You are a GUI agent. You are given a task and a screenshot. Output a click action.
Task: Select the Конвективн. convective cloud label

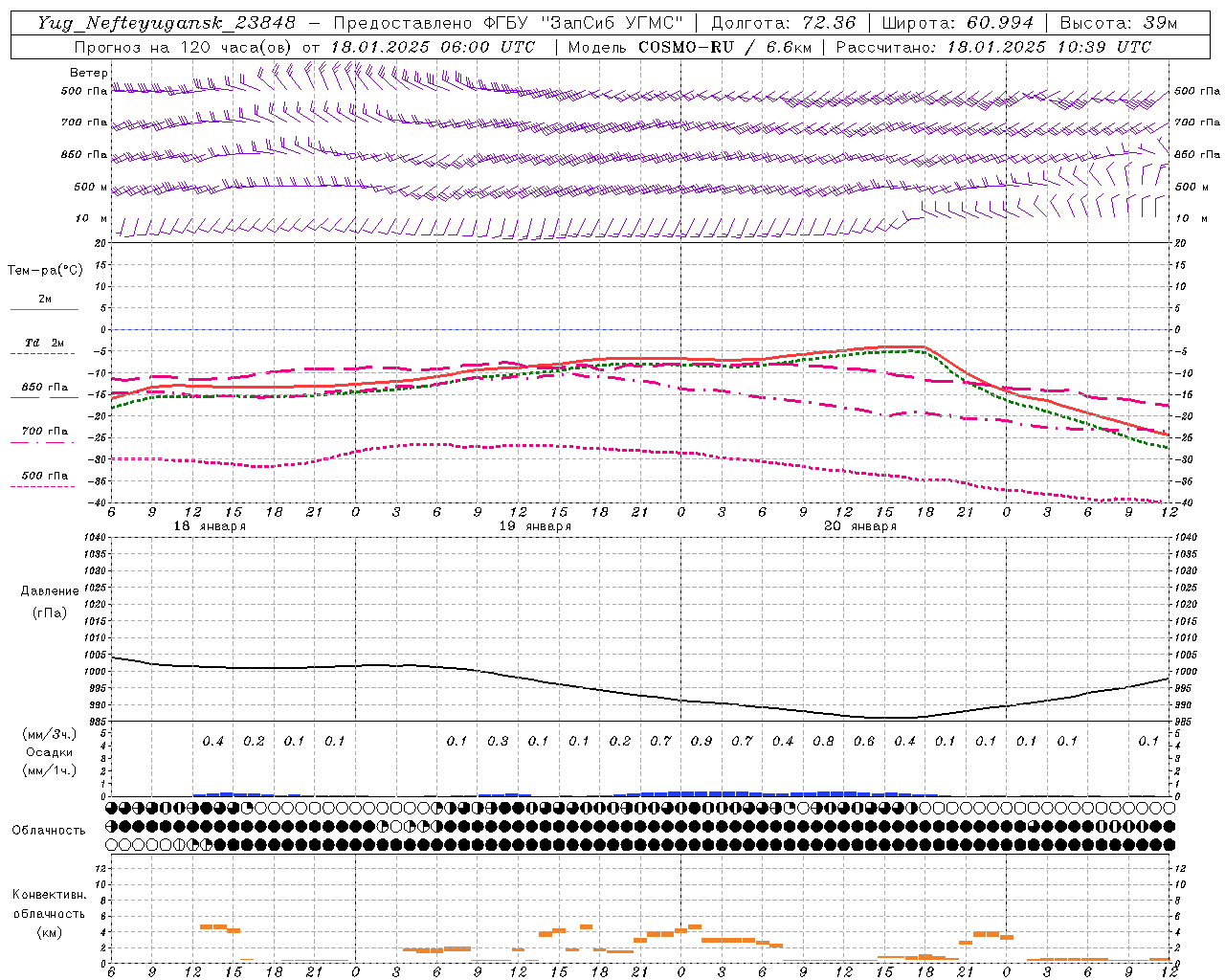pos(50,895)
